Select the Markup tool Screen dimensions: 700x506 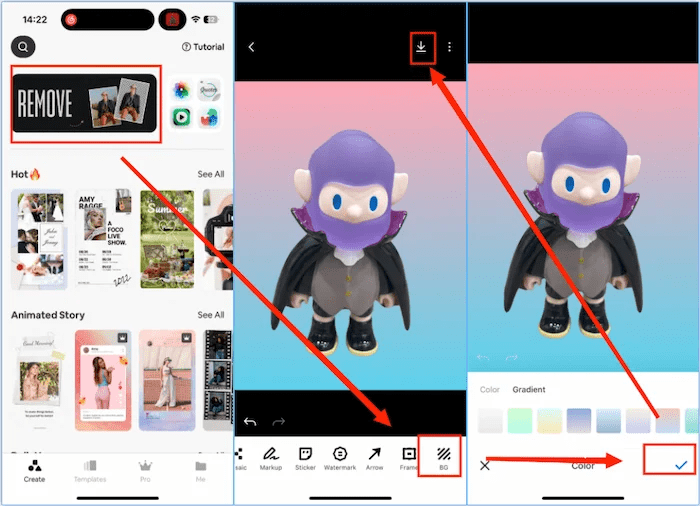coord(271,459)
